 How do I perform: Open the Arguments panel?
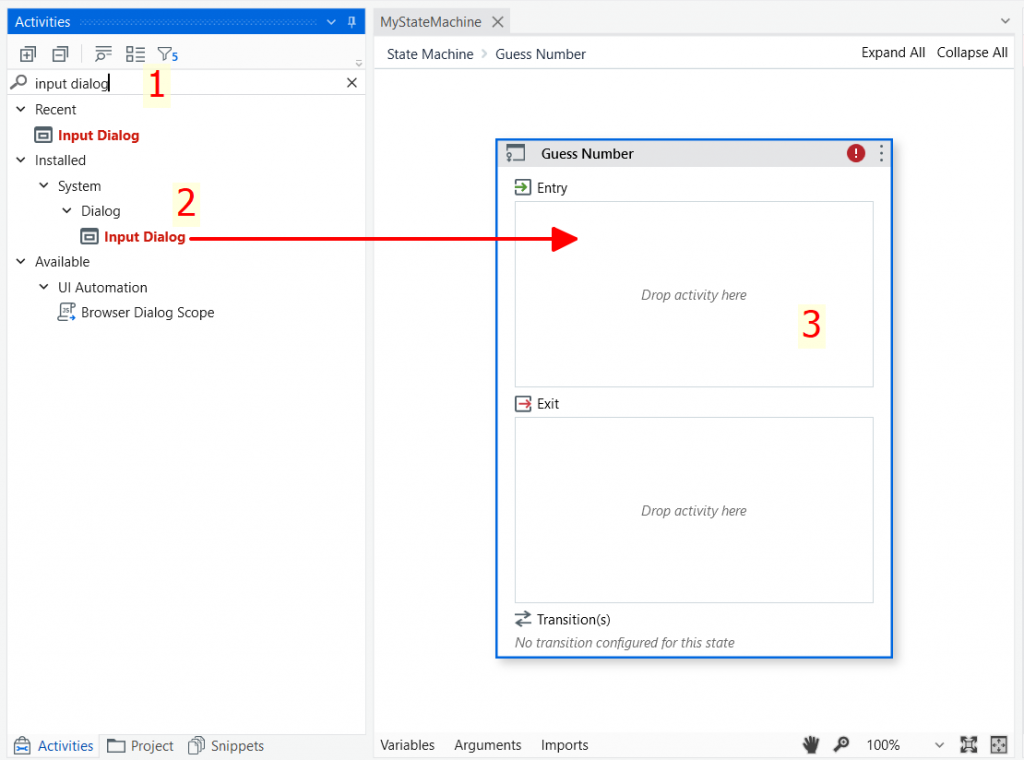pos(488,745)
